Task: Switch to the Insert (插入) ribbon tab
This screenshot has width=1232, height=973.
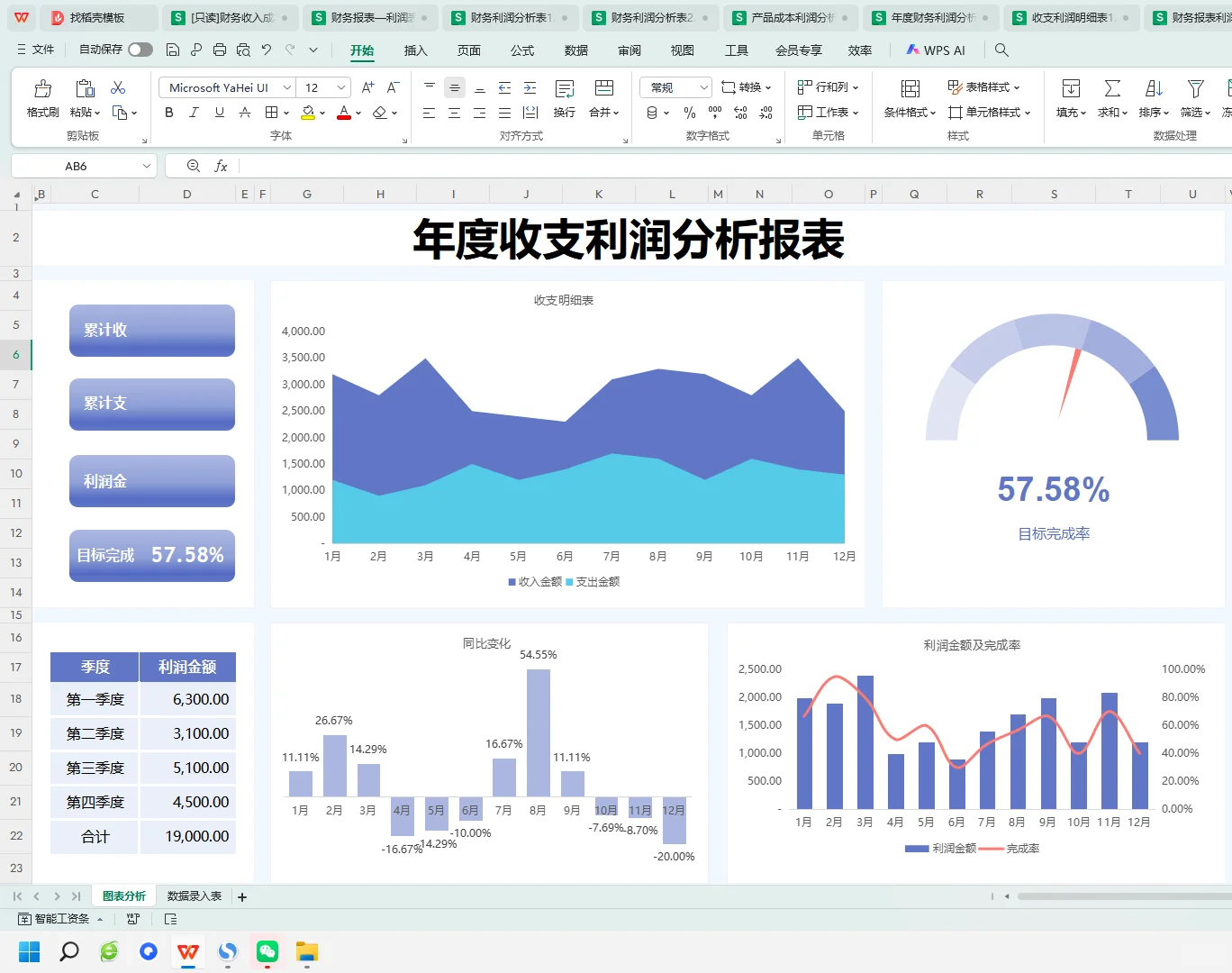Action: point(416,50)
